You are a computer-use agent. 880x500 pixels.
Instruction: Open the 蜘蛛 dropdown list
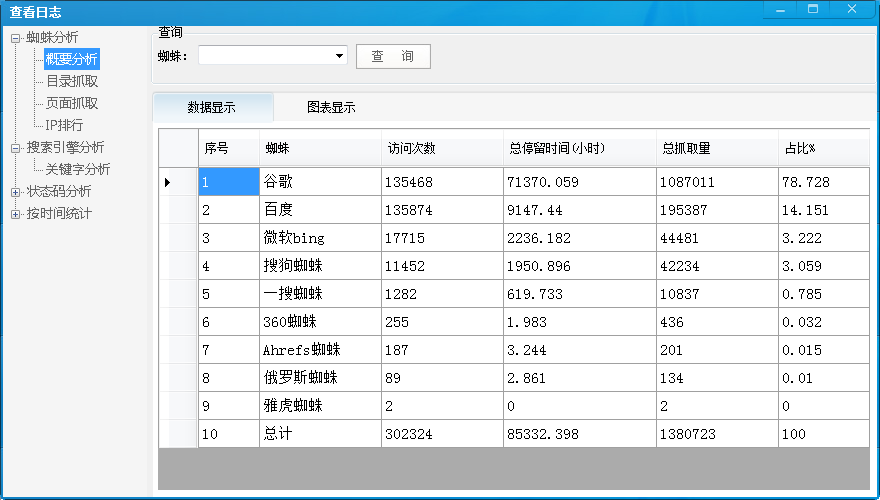click(339, 56)
